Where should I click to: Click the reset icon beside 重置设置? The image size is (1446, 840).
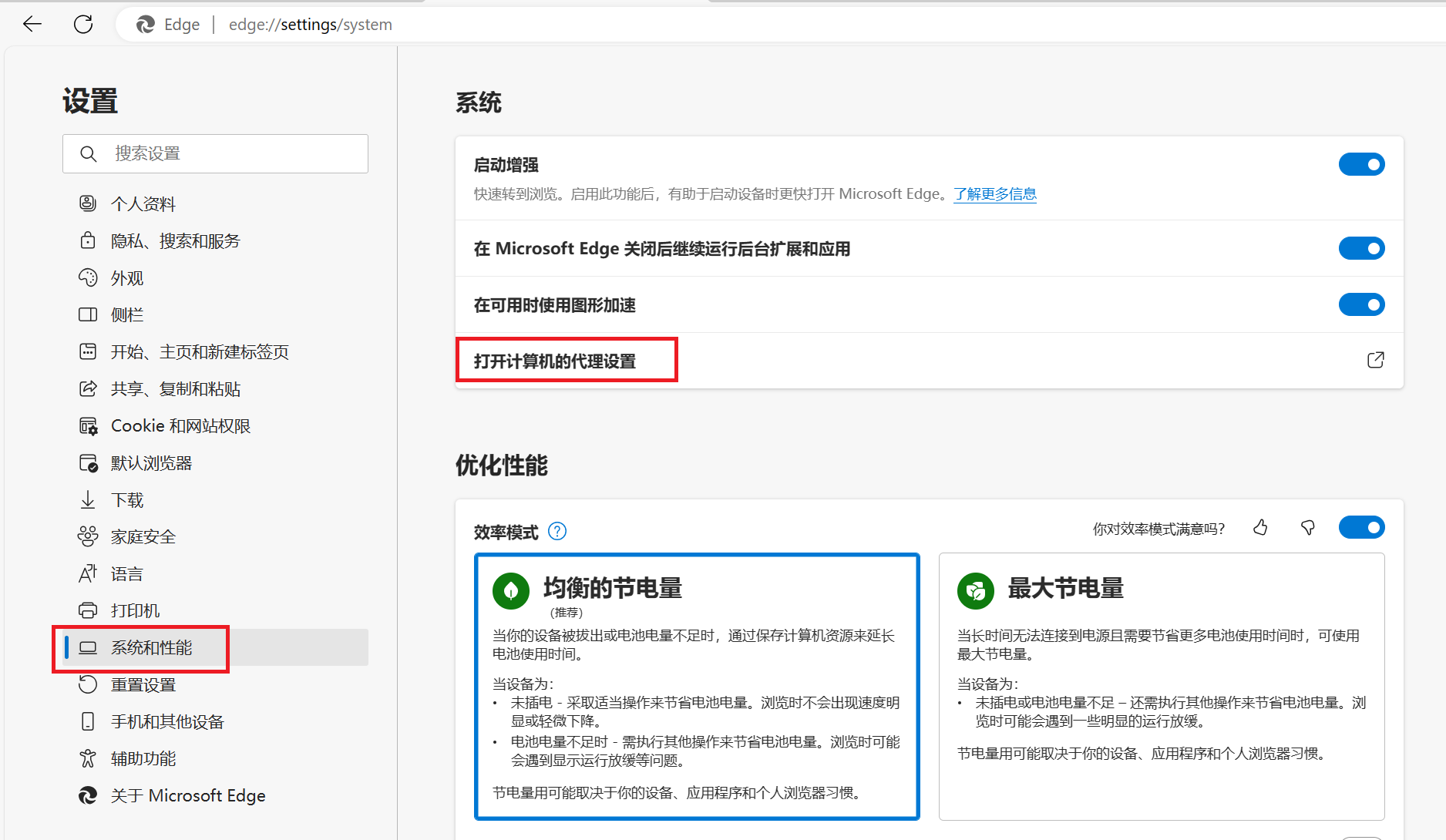(88, 684)
